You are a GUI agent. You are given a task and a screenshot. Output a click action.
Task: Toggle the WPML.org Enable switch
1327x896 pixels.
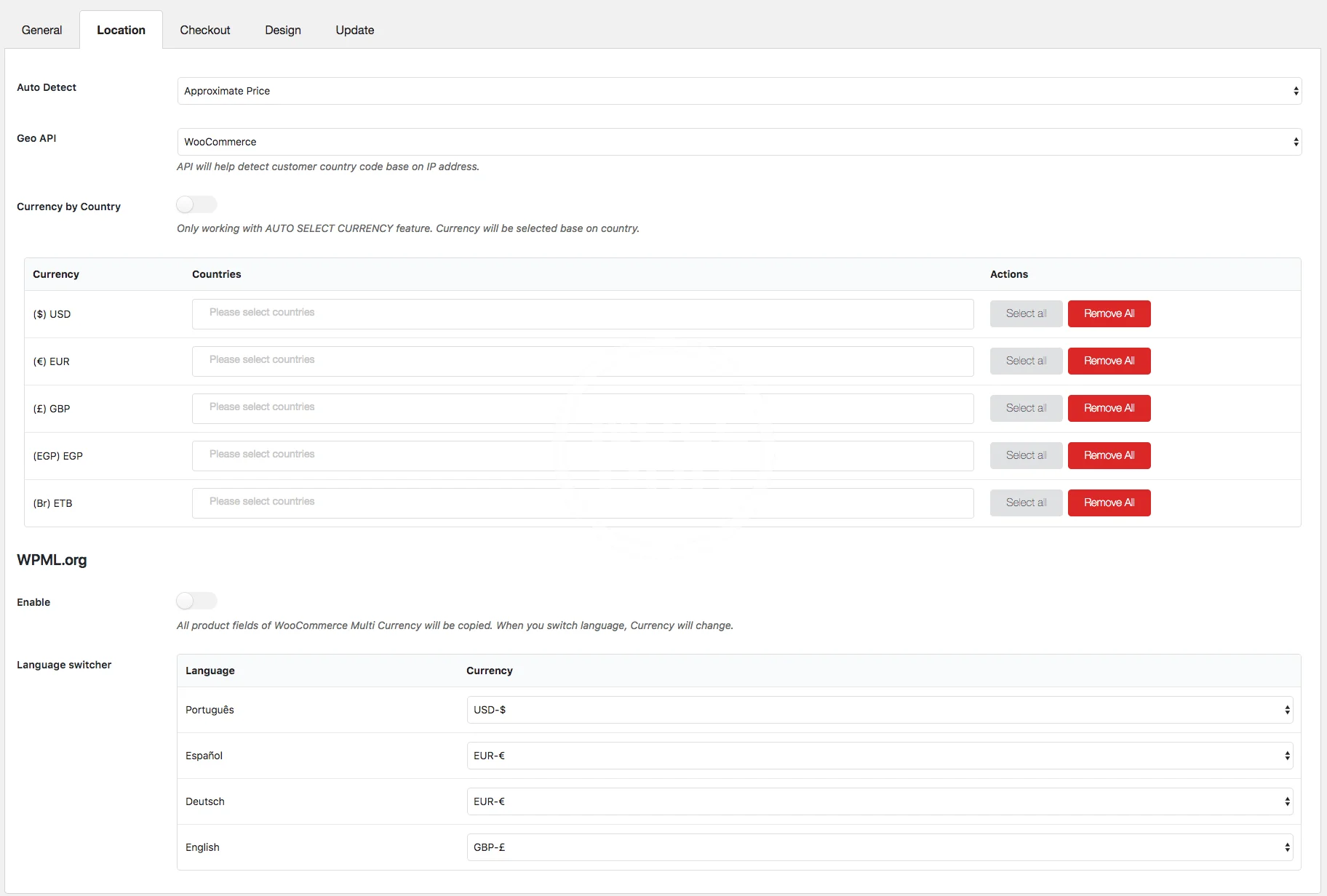pyautogui.click(x=196, y=601)
